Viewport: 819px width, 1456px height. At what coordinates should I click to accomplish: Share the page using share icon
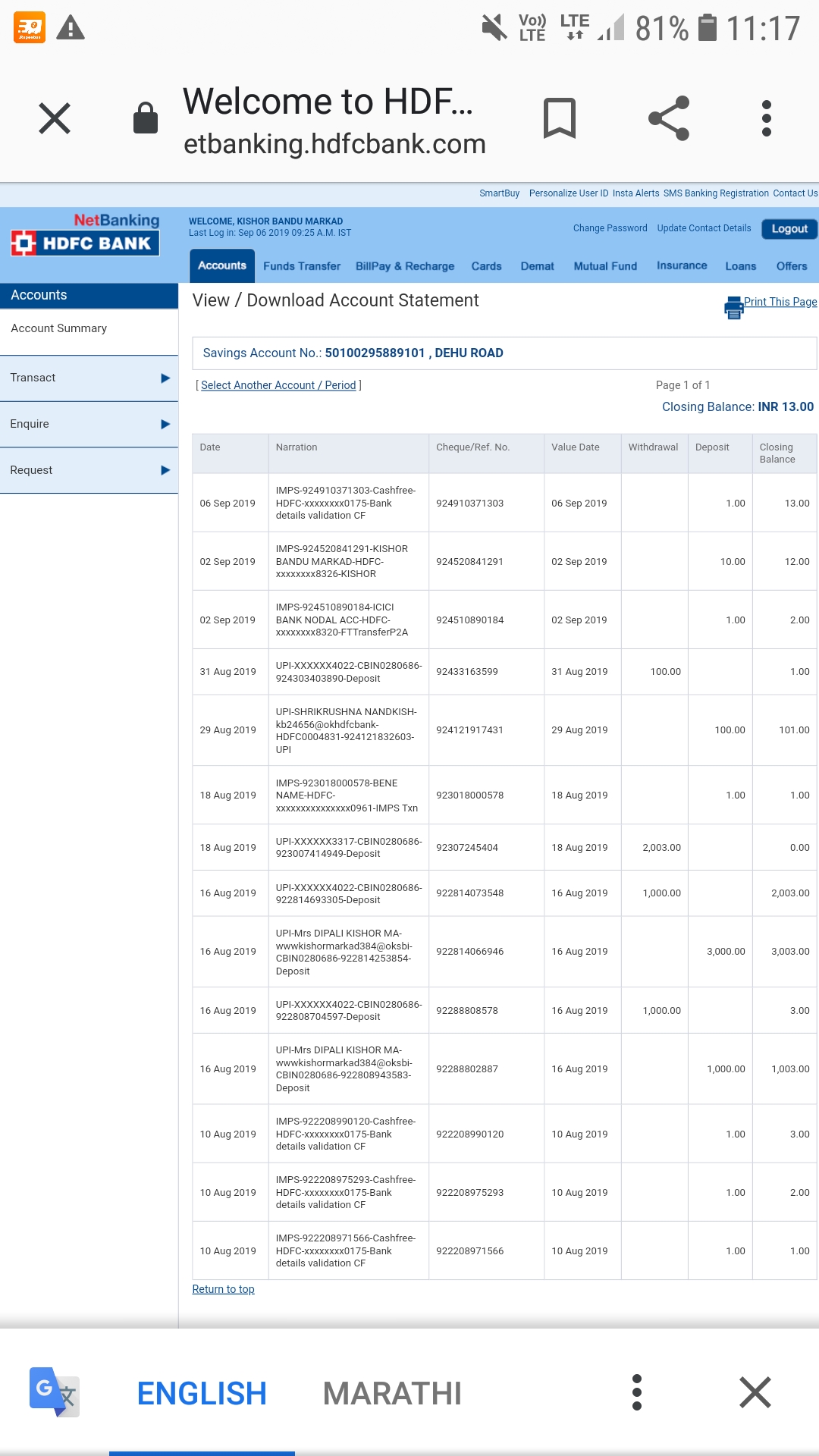pos(669,118)
